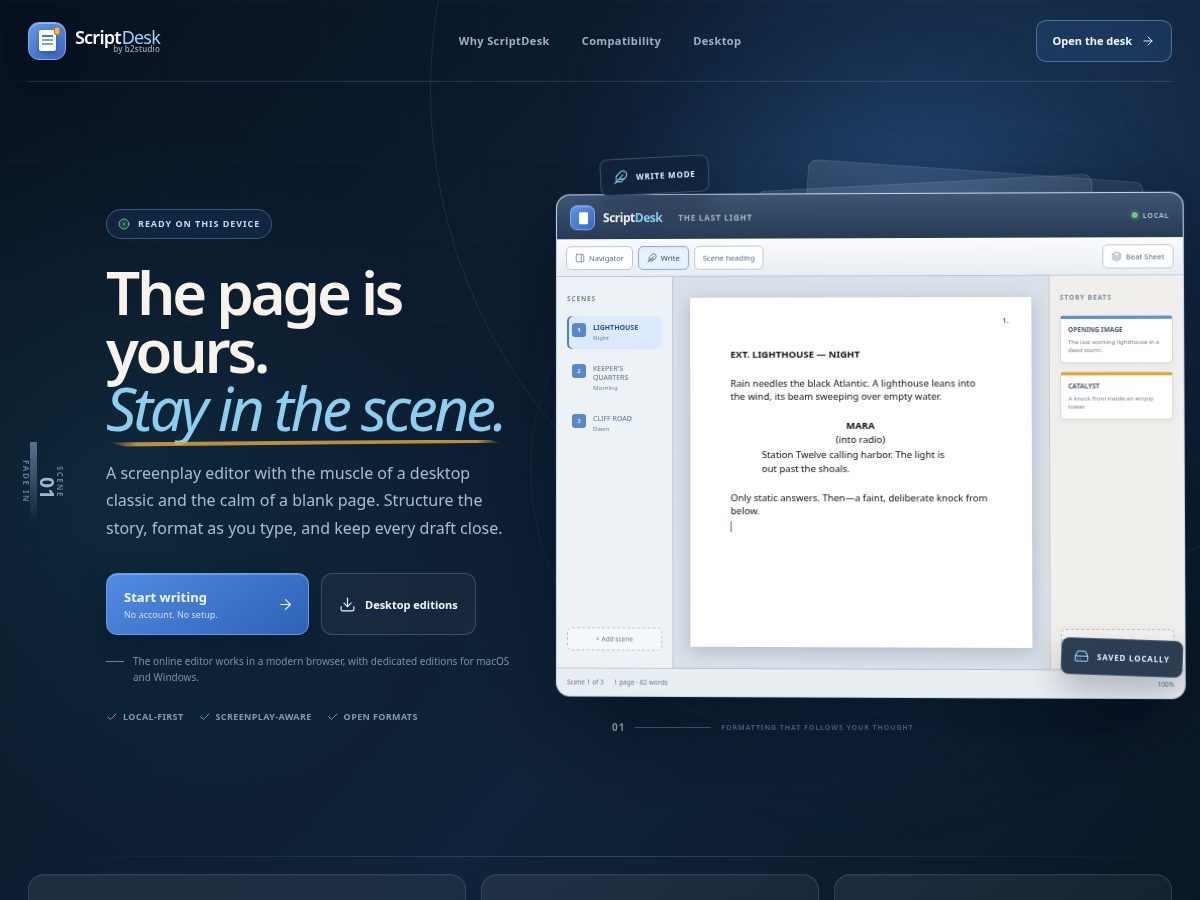Select the Lighthouse scene in list

click(x=614, y=332)
